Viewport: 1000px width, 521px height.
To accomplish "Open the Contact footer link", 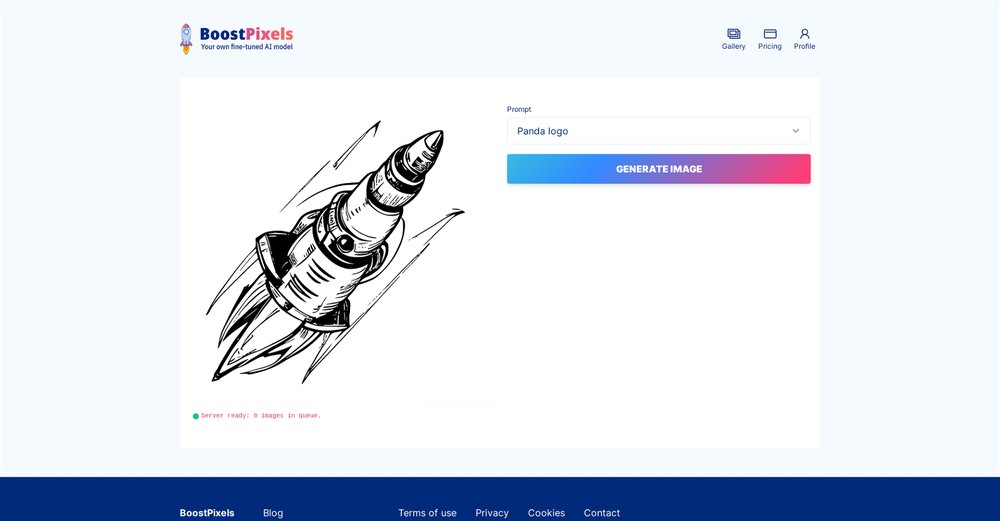I will pyautogui.click(x=601, y=513).
